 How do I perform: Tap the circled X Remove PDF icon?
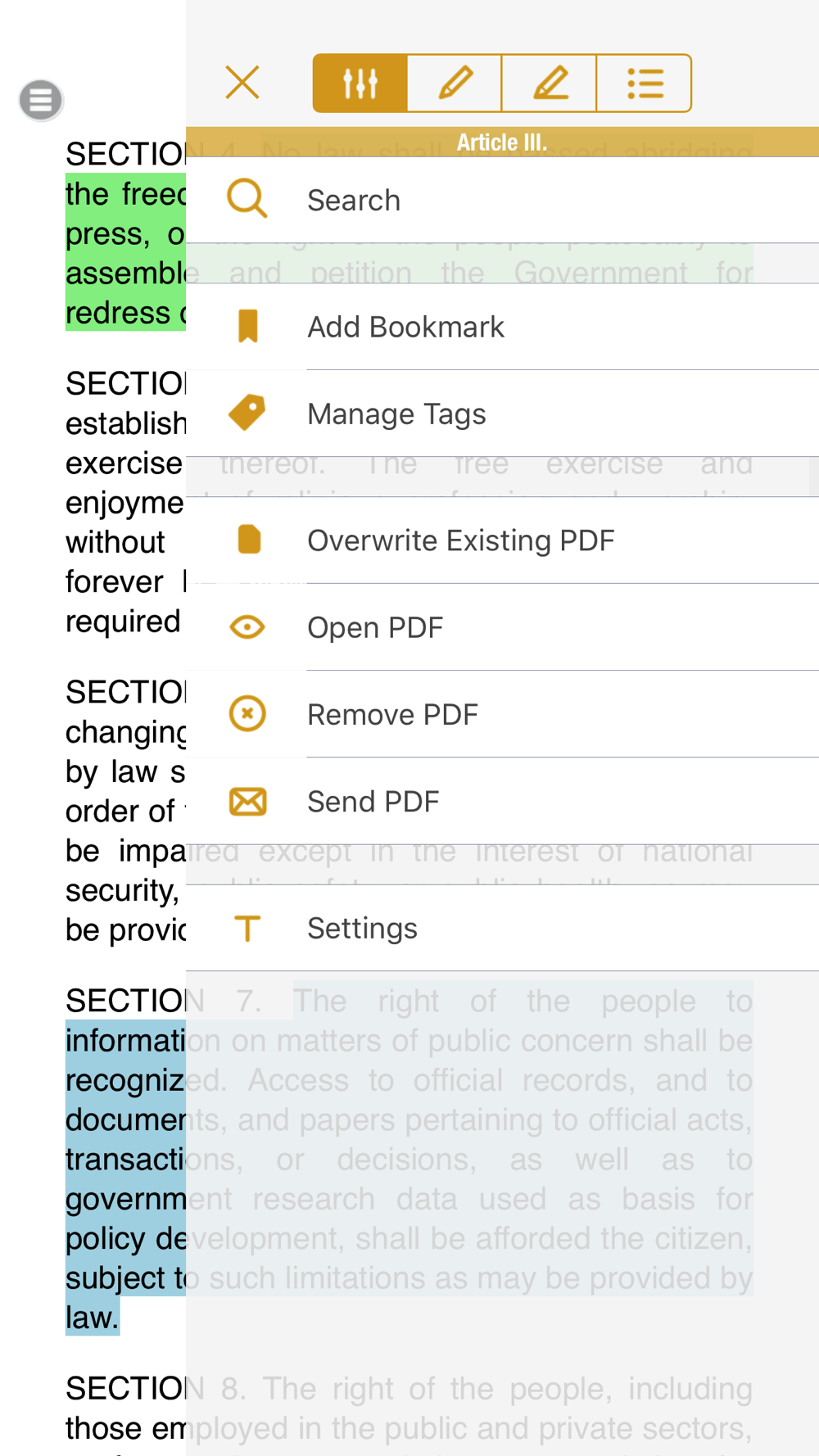(x=247, y=713)
